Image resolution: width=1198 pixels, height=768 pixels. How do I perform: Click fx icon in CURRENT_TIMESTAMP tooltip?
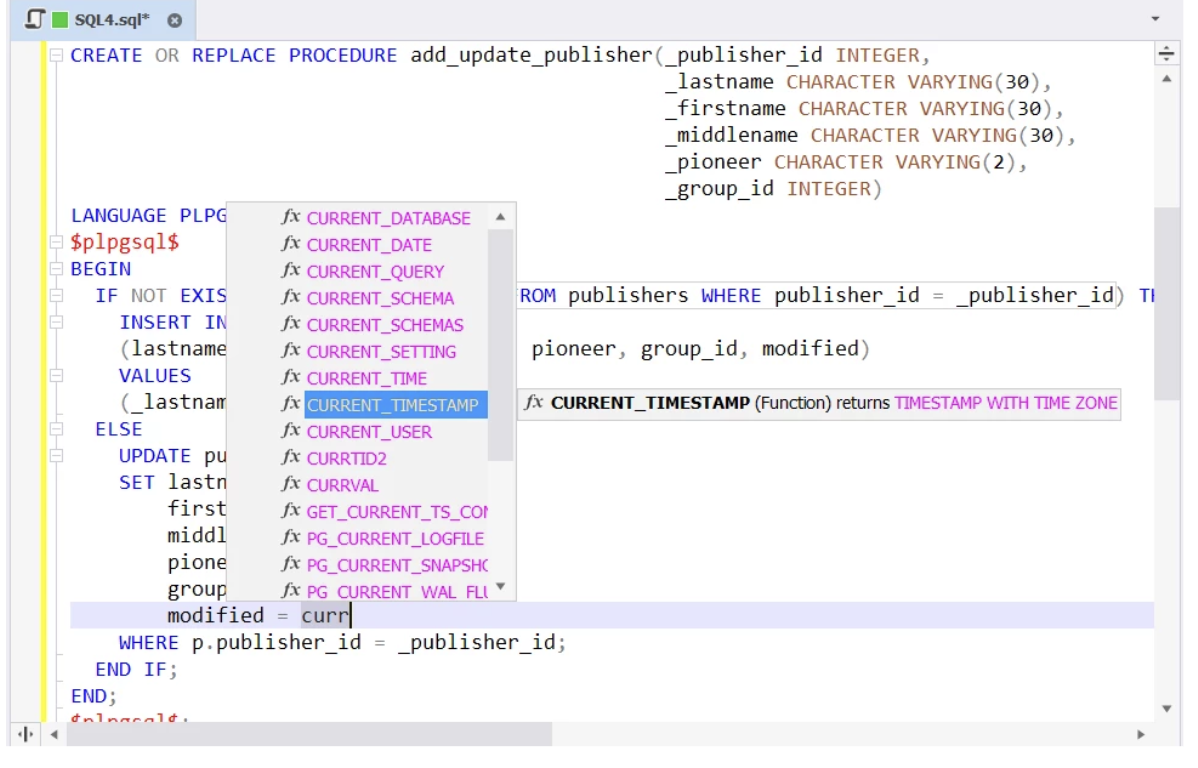(x=533, y=403)
